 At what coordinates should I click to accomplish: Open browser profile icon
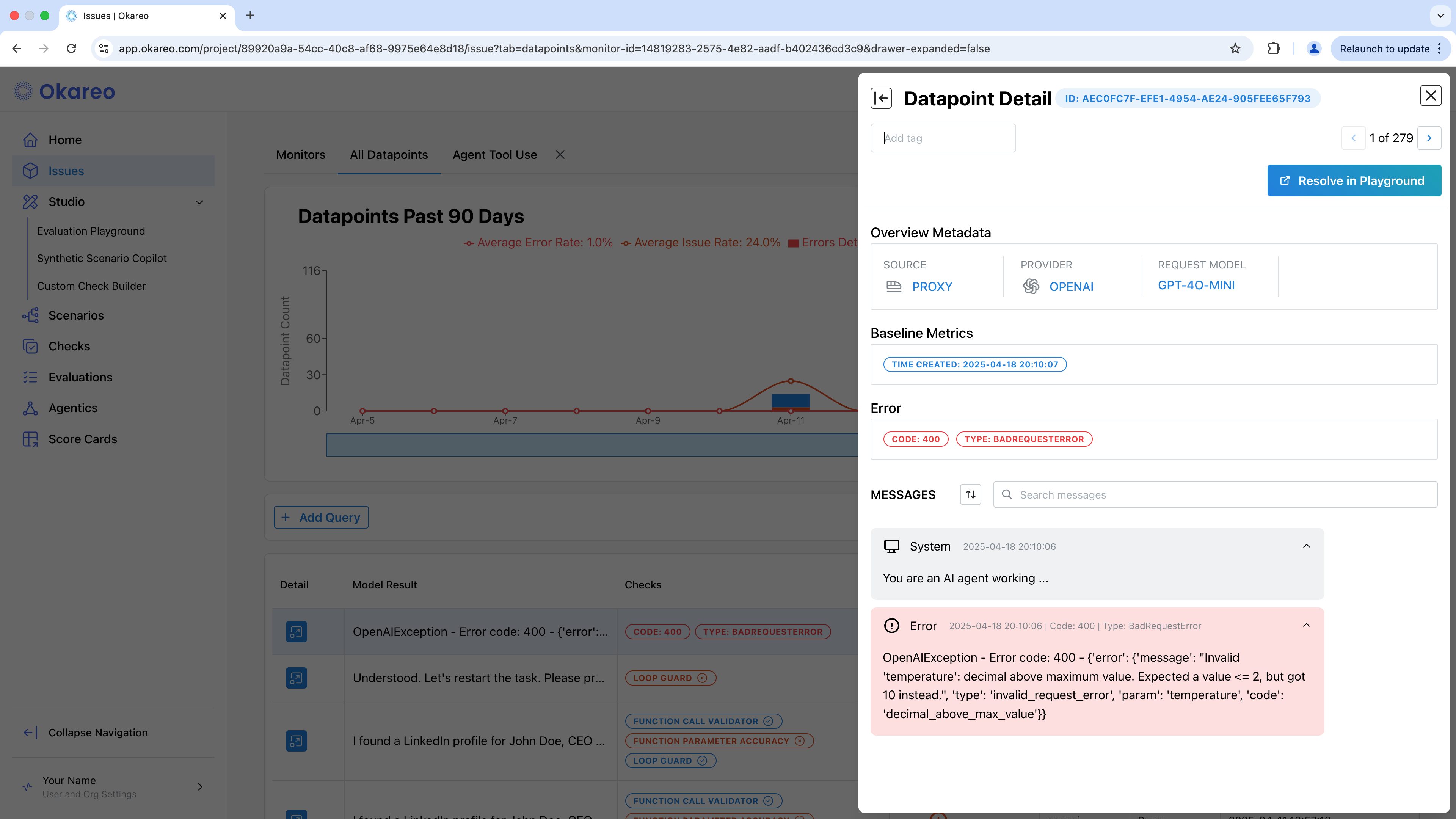pyautogui.click(x=1314, y=49)
